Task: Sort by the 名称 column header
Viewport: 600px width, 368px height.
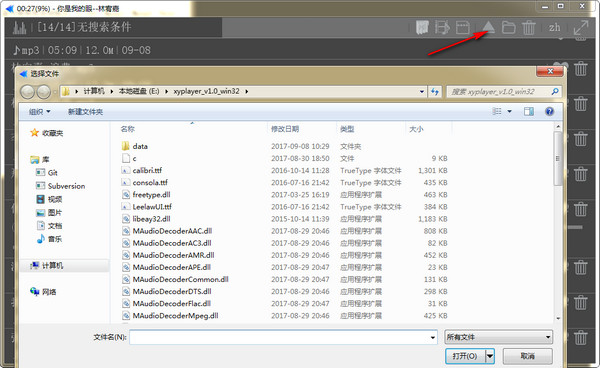Action: click(127, 129)
